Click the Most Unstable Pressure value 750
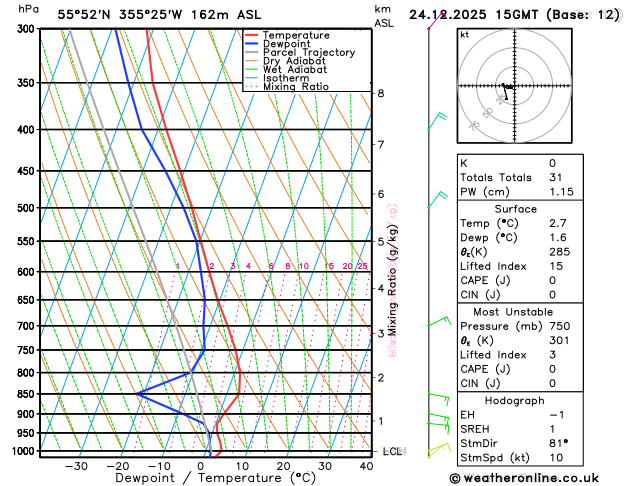This screenshot has height=486, width=629. tap(560, 326)
